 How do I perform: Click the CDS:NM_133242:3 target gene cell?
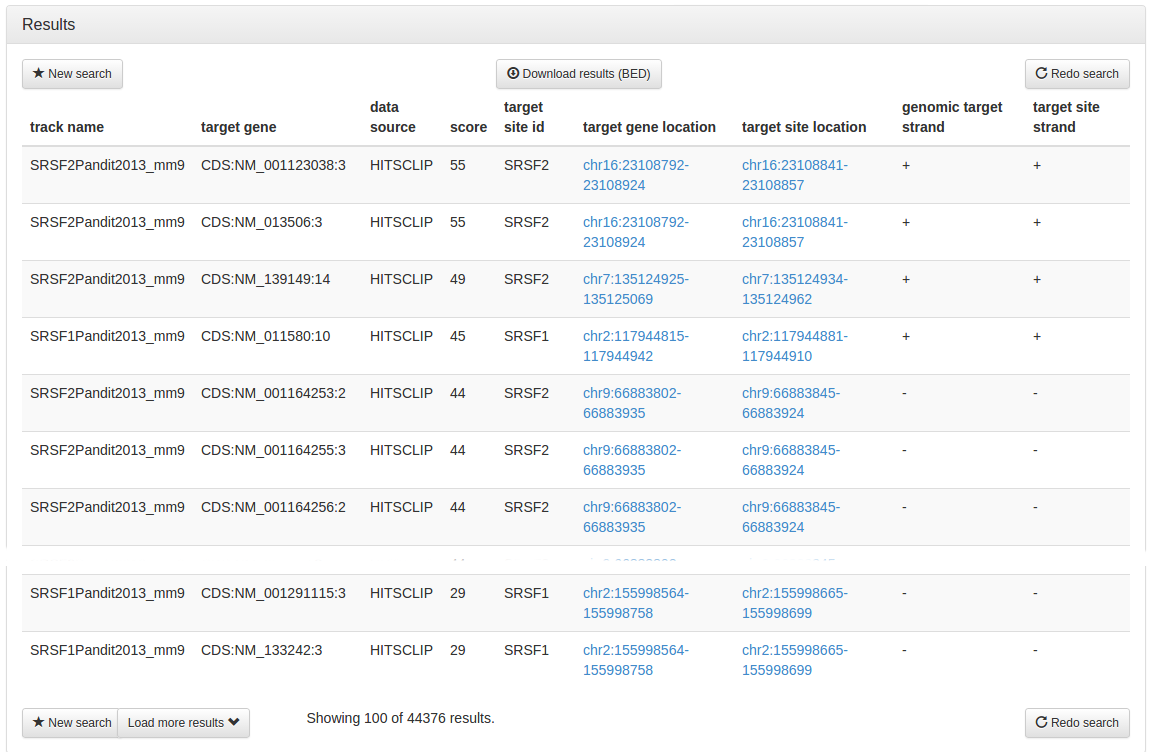[261, 650]
